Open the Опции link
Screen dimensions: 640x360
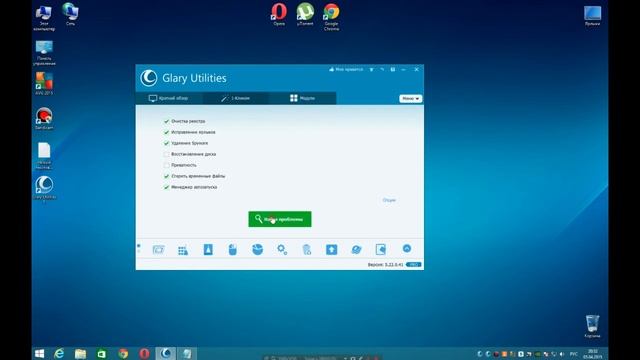[x=389, y=200]
